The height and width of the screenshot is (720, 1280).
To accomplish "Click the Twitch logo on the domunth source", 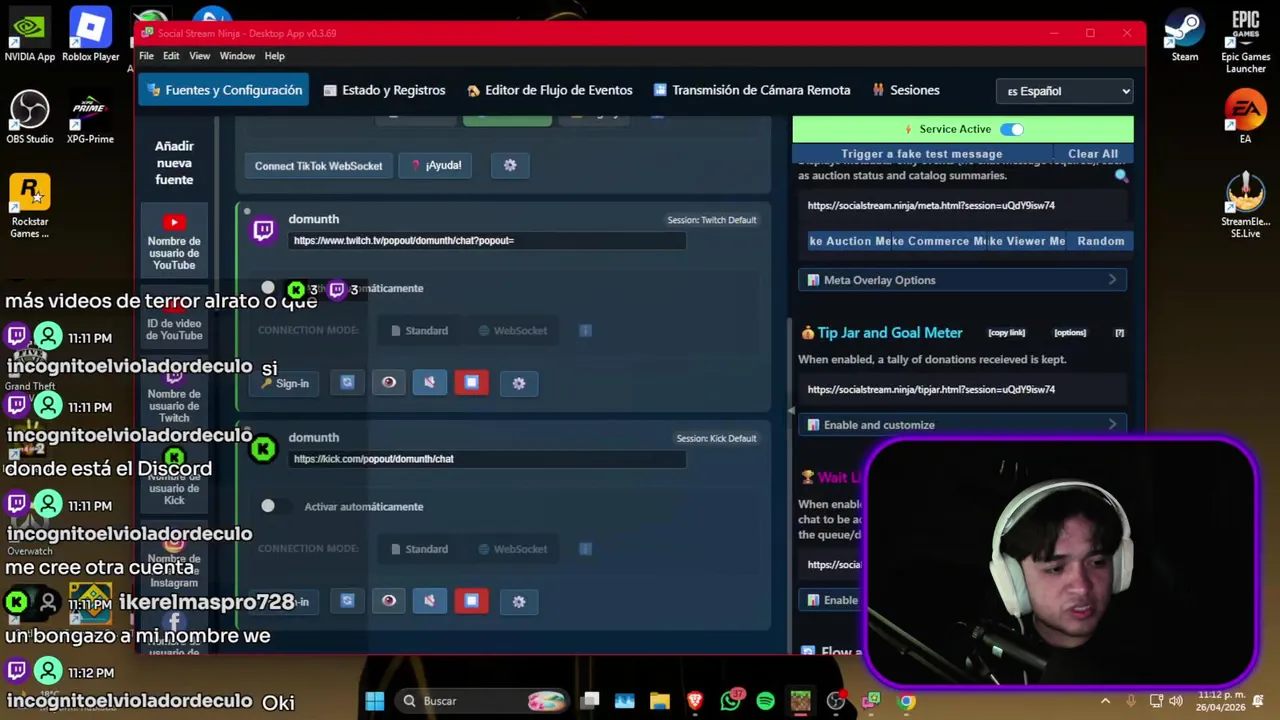I will coord(263,231).
